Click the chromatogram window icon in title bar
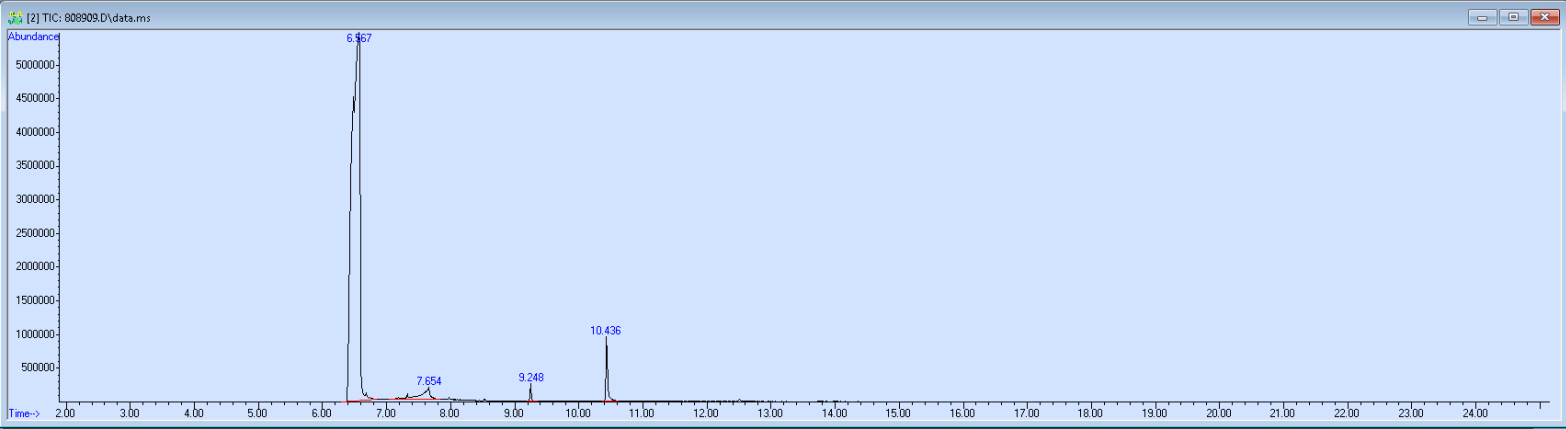The image size is (1566, 429). (x=14, y=17)
